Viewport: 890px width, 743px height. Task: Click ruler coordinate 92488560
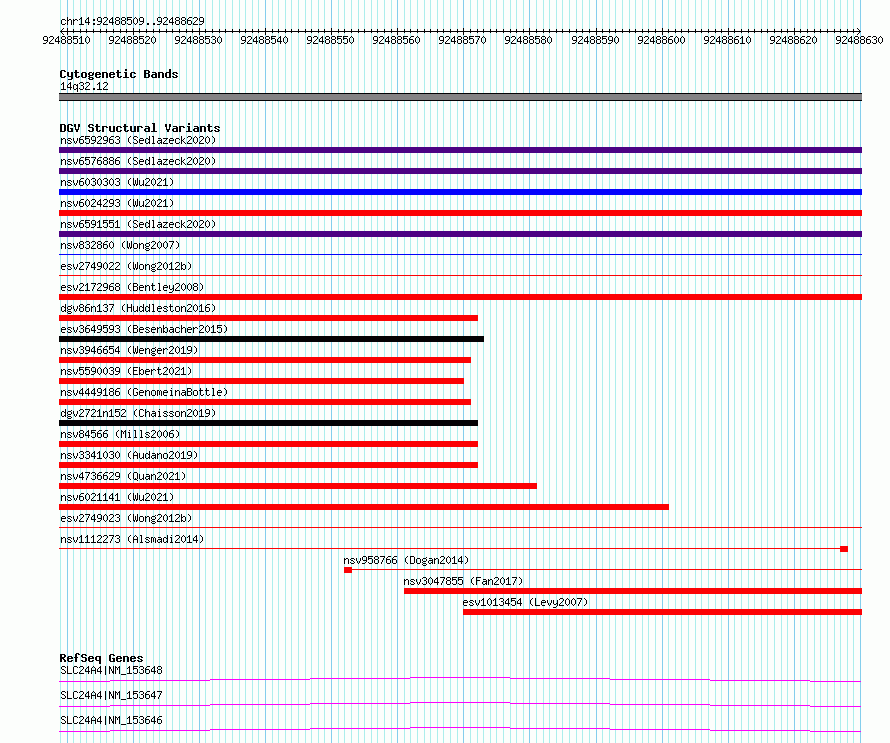(396, 40)
